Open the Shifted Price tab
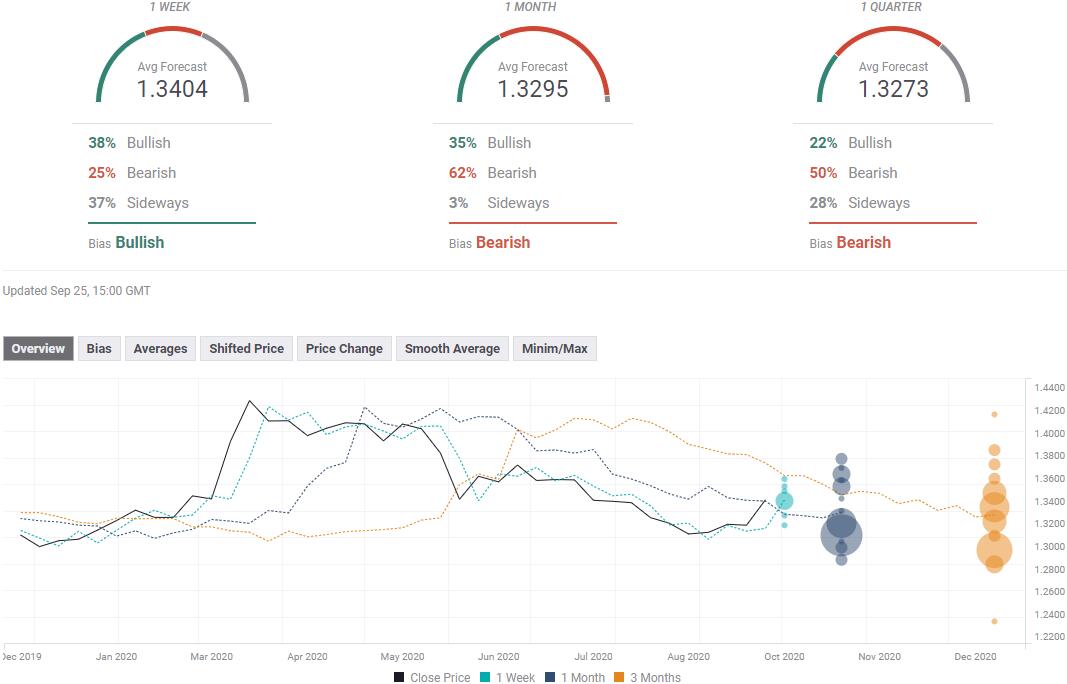 point(246,348)
